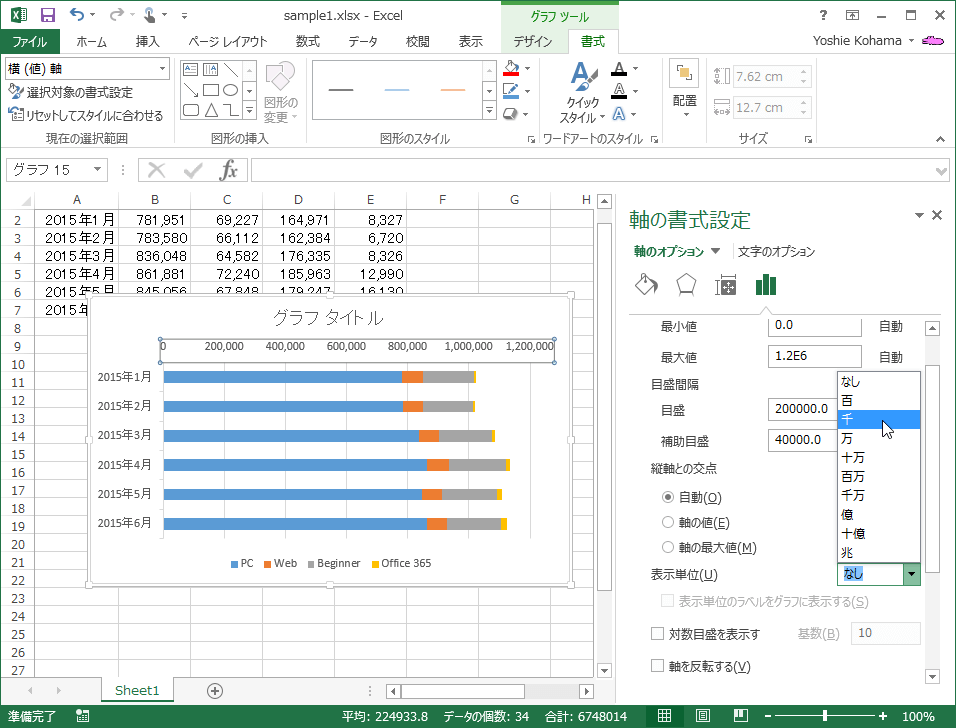956x728 pixels.
Task: Open user account menu Yoshie Kohama
Action: [863, 40]
